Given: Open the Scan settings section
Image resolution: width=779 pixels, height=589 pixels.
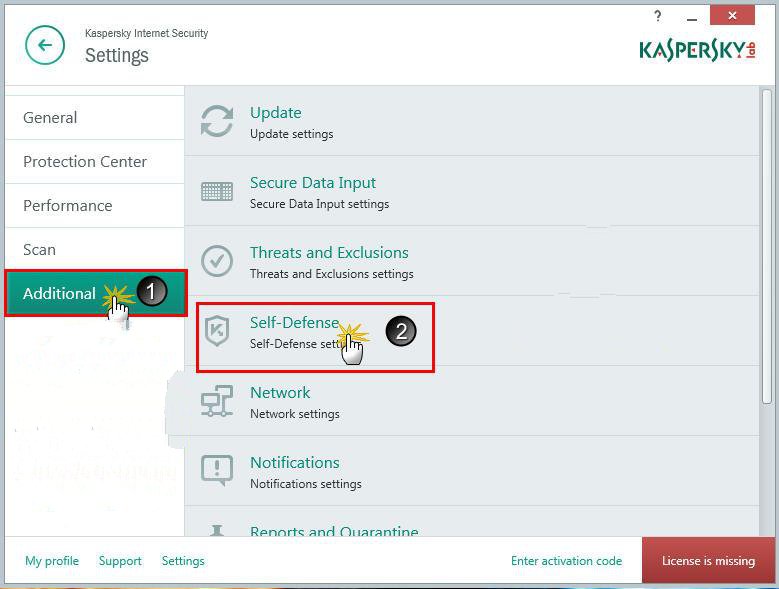Looking at the screenshot, I should click(x=94, y=249).
